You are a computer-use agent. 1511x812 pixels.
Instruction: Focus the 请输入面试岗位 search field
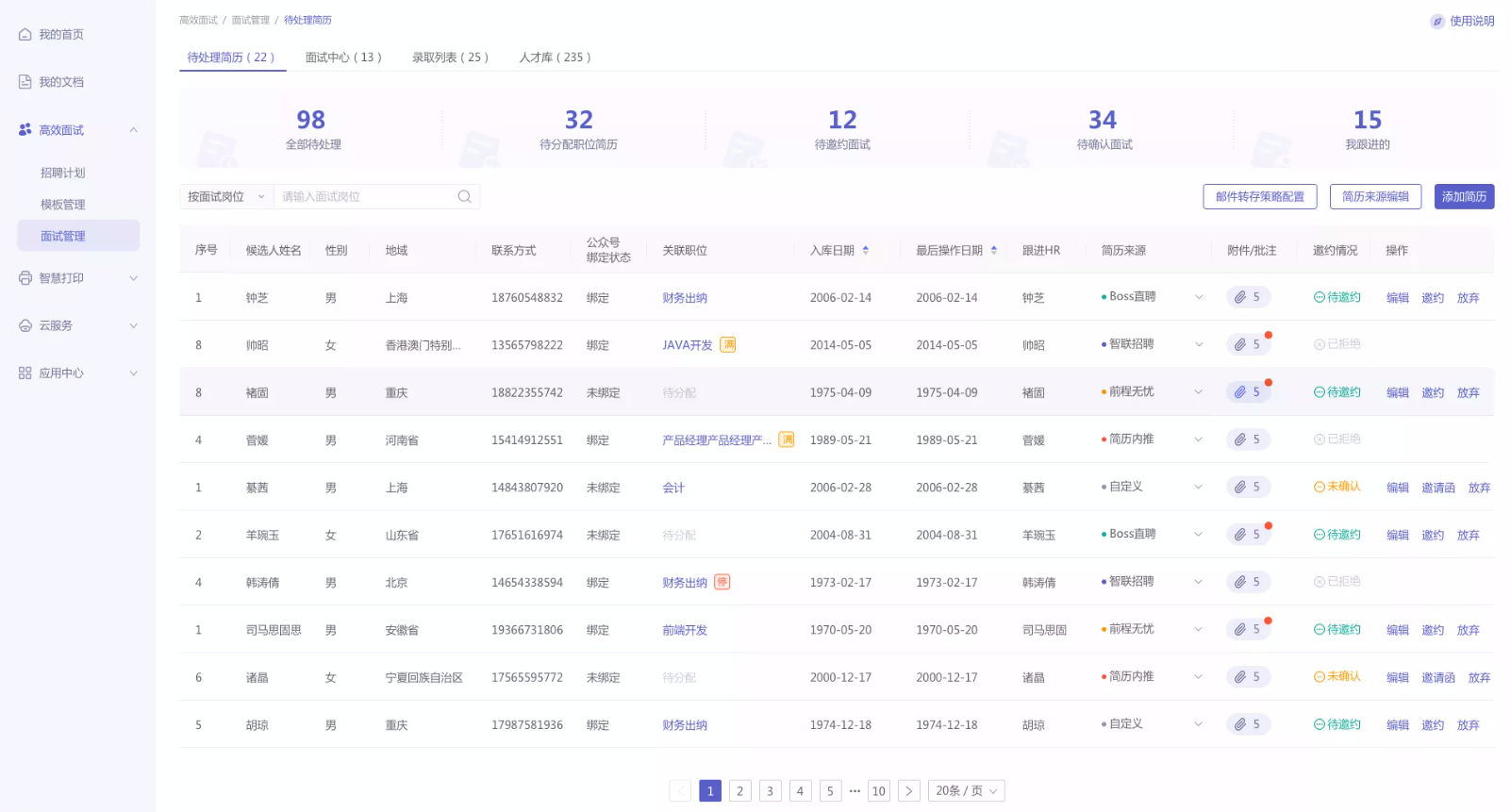click(366, 196)
